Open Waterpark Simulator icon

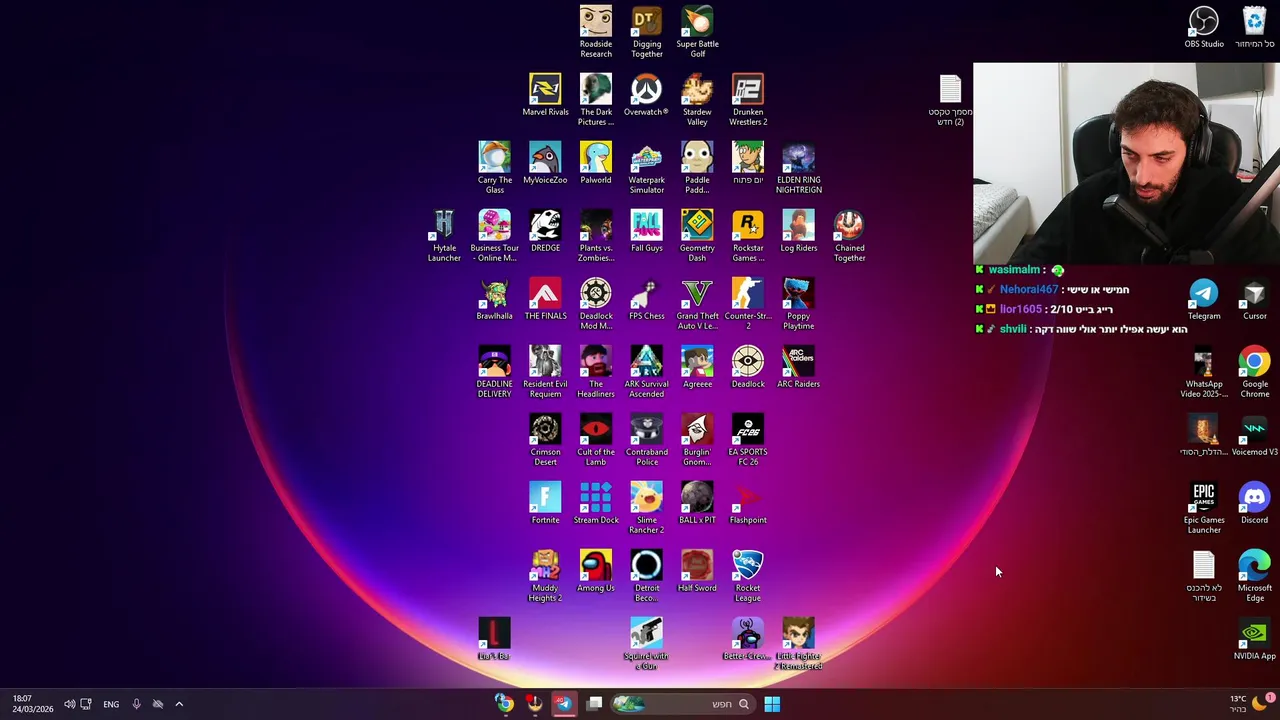[647, 168]
